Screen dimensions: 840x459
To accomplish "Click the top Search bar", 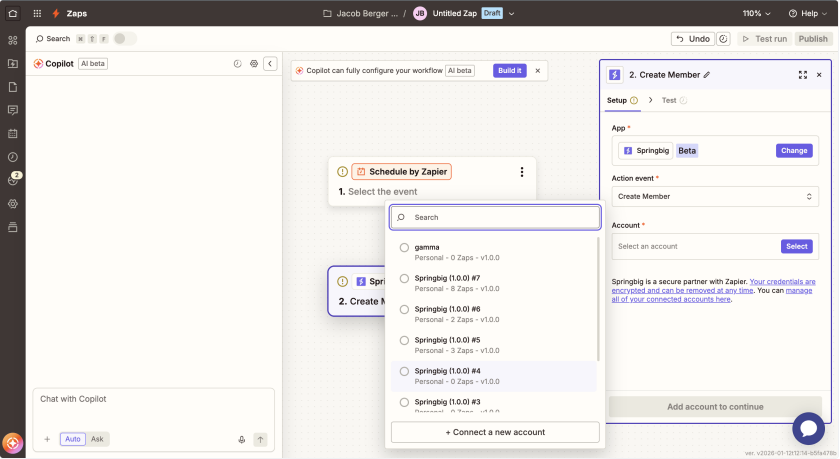I will click(53, 39).
